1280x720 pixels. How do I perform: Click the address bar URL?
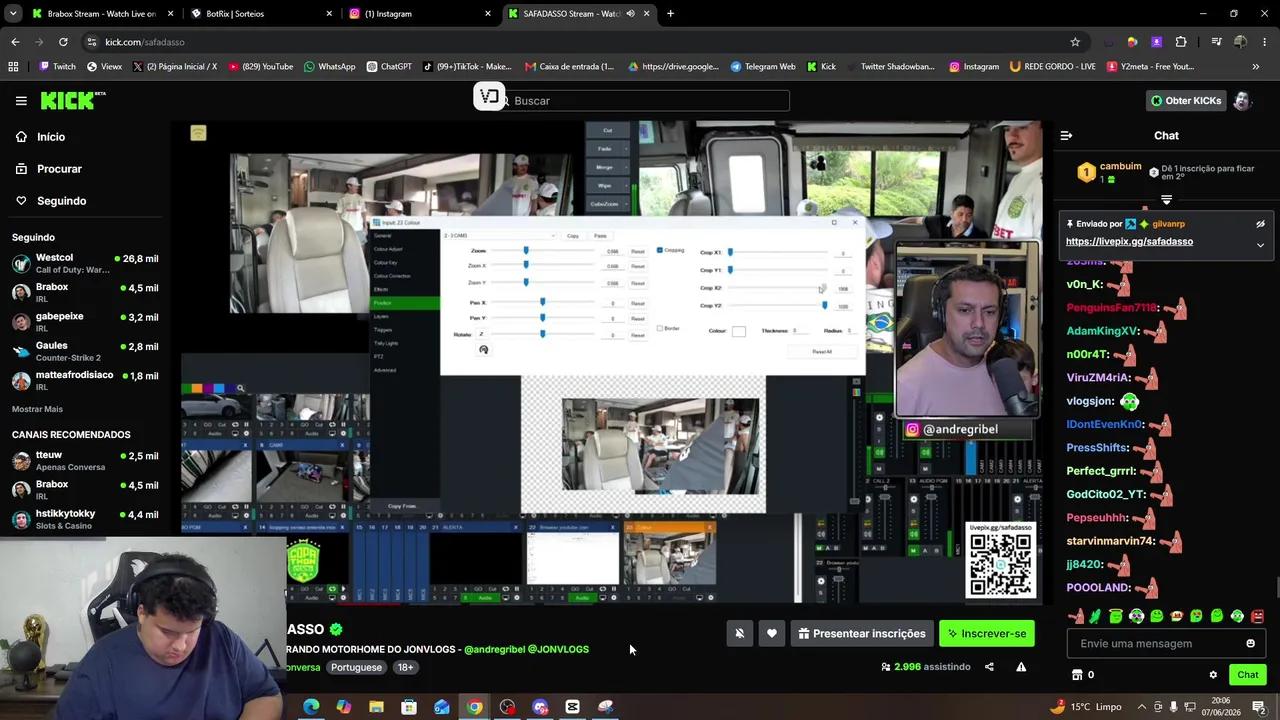tap(145, 42)
